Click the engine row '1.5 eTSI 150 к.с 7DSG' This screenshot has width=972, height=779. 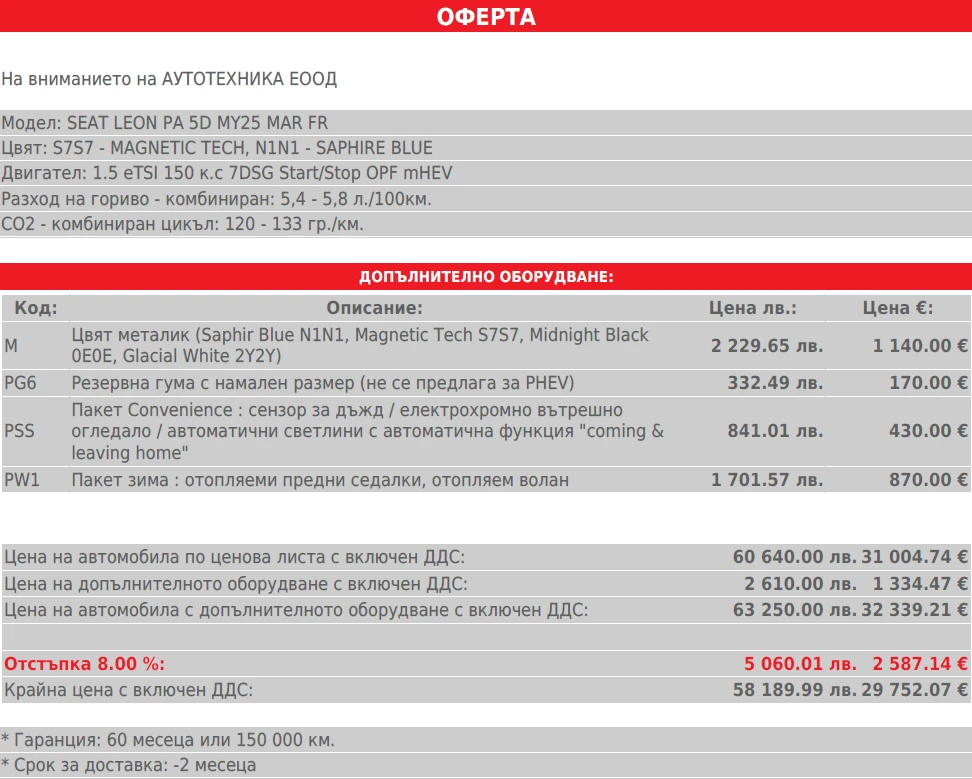point(486,173)
